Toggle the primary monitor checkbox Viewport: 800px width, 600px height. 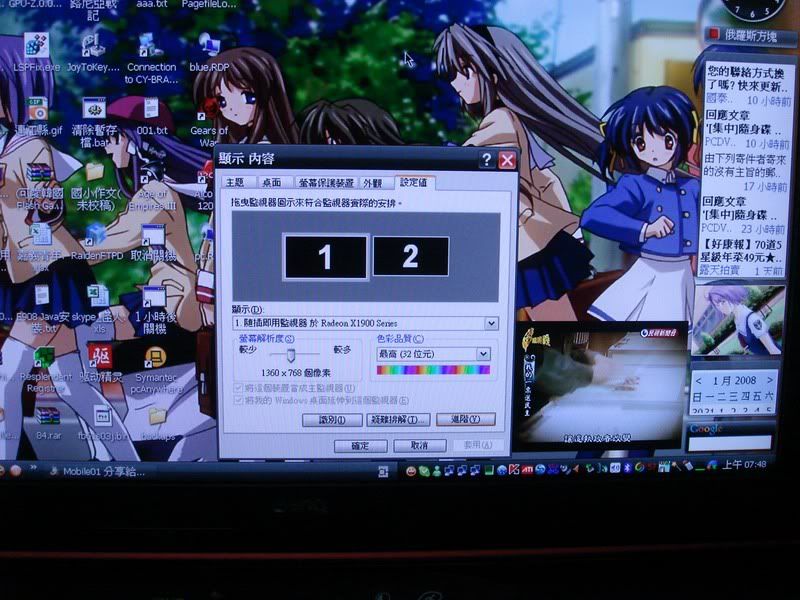(238, 388)
